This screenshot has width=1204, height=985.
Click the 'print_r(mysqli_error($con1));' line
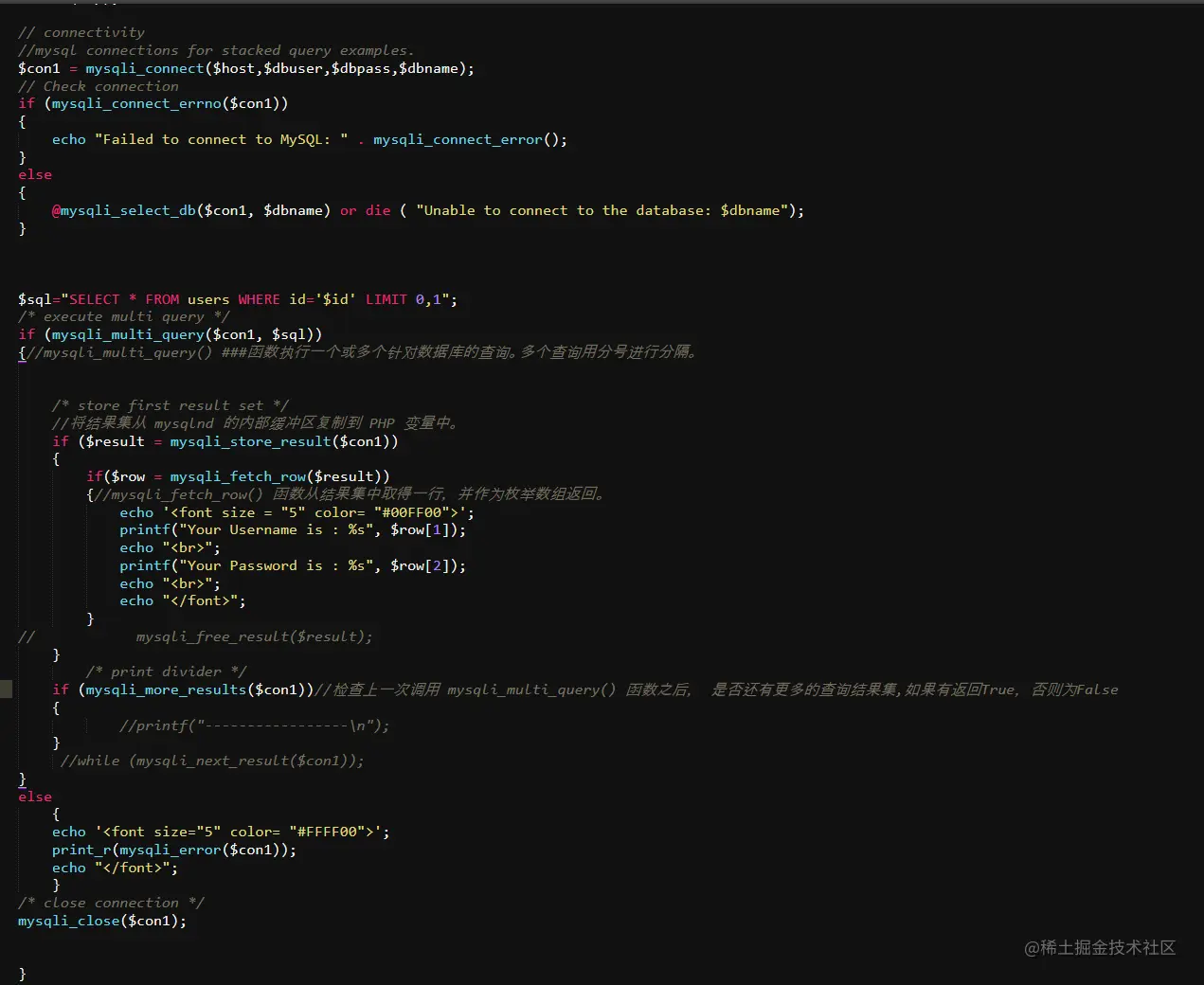(x=174, y=850)
